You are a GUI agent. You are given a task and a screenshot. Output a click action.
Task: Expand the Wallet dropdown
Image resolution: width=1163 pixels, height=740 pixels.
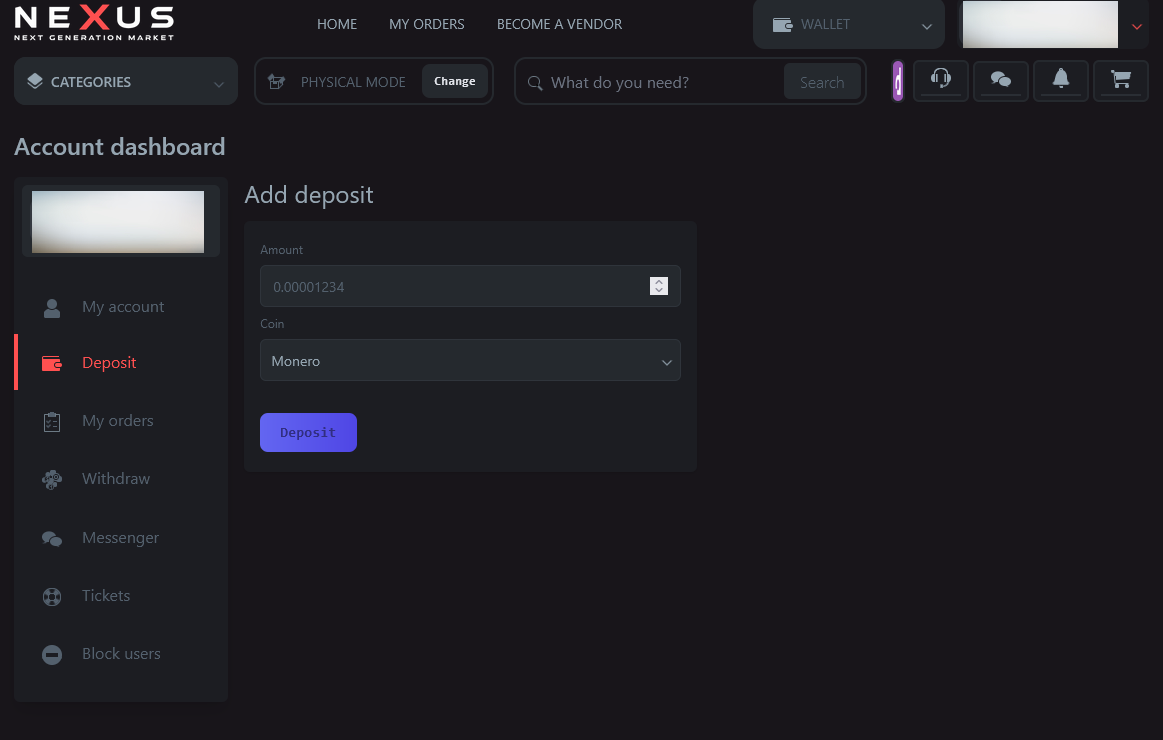point(849,24)
